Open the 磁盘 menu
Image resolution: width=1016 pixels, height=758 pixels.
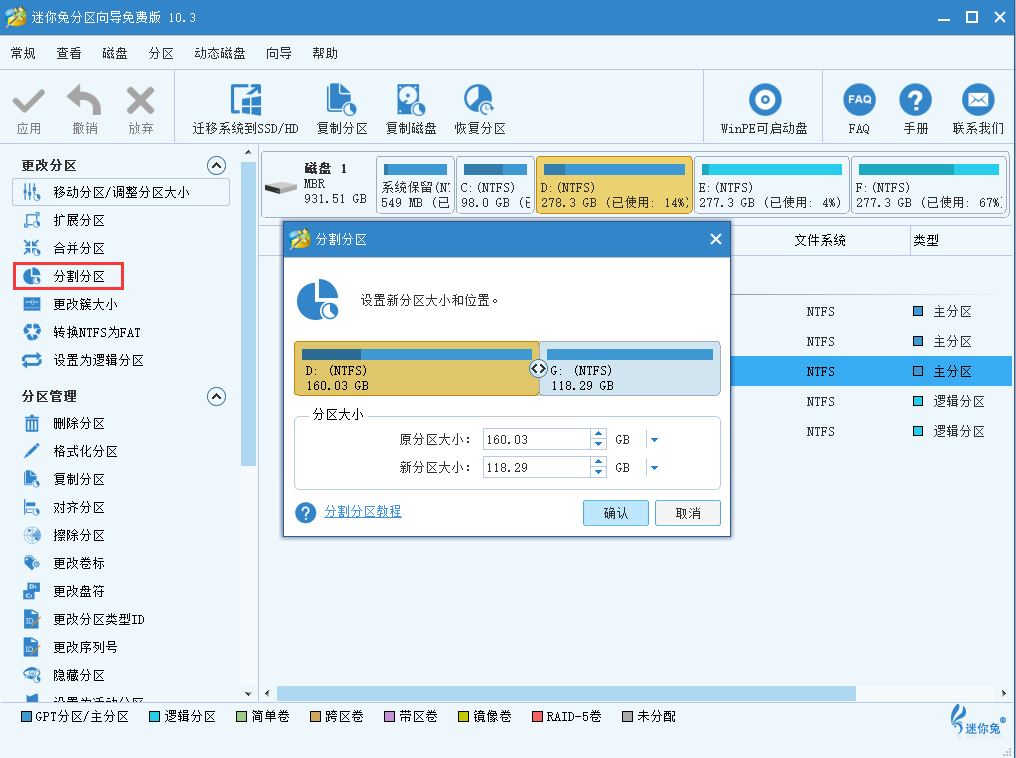pos(115,53)
